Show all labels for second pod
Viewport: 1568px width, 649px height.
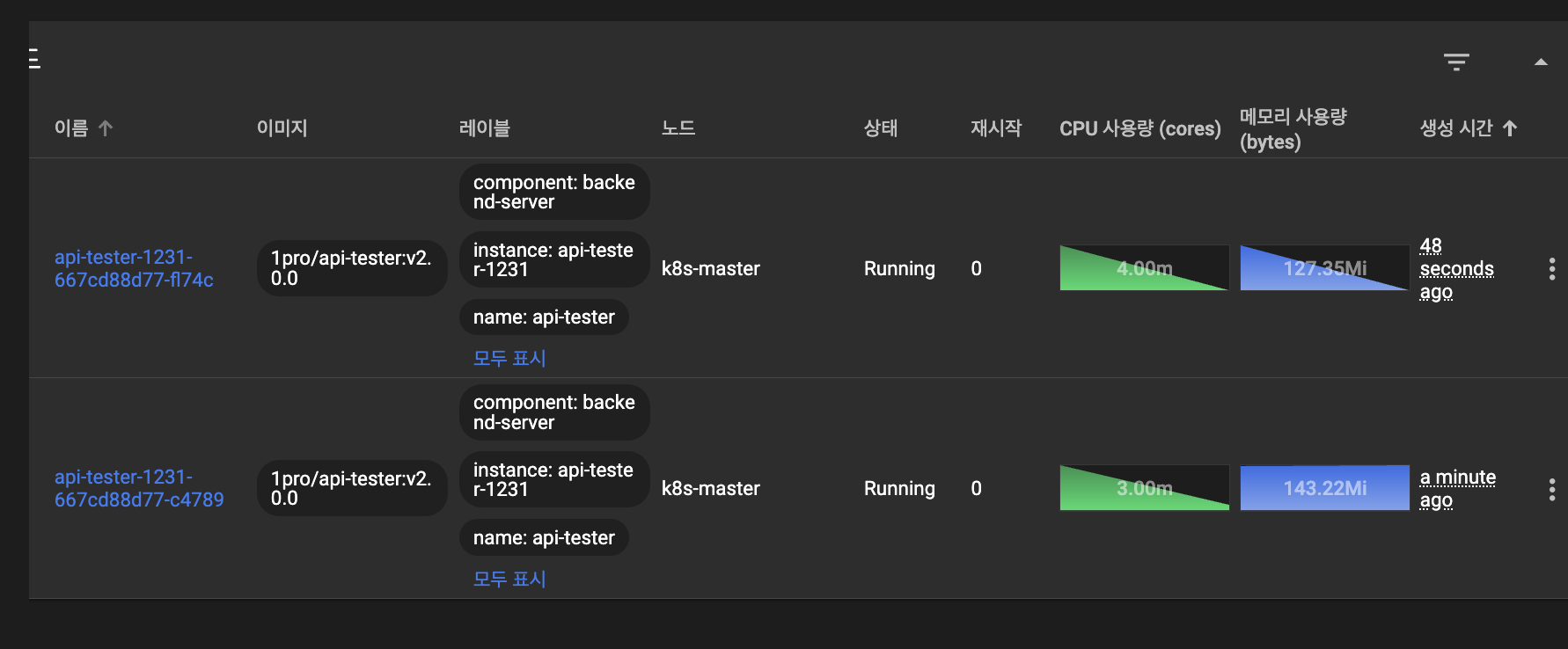(509, 579)
